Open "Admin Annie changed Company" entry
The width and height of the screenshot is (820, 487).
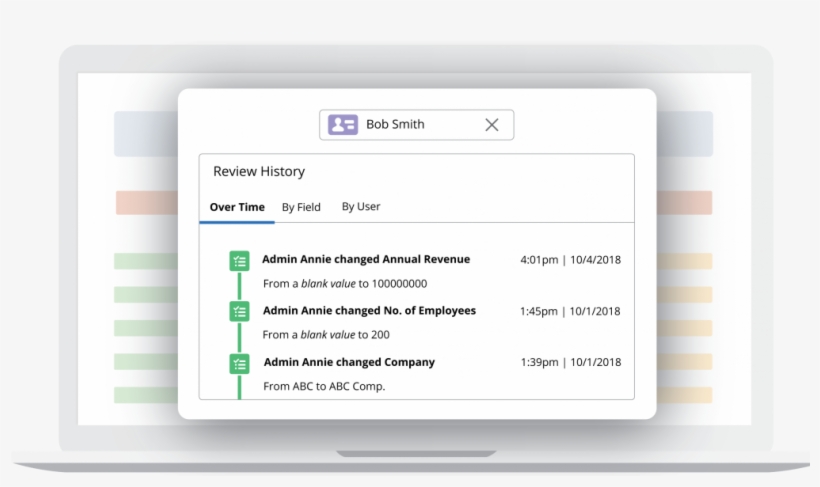349,362
